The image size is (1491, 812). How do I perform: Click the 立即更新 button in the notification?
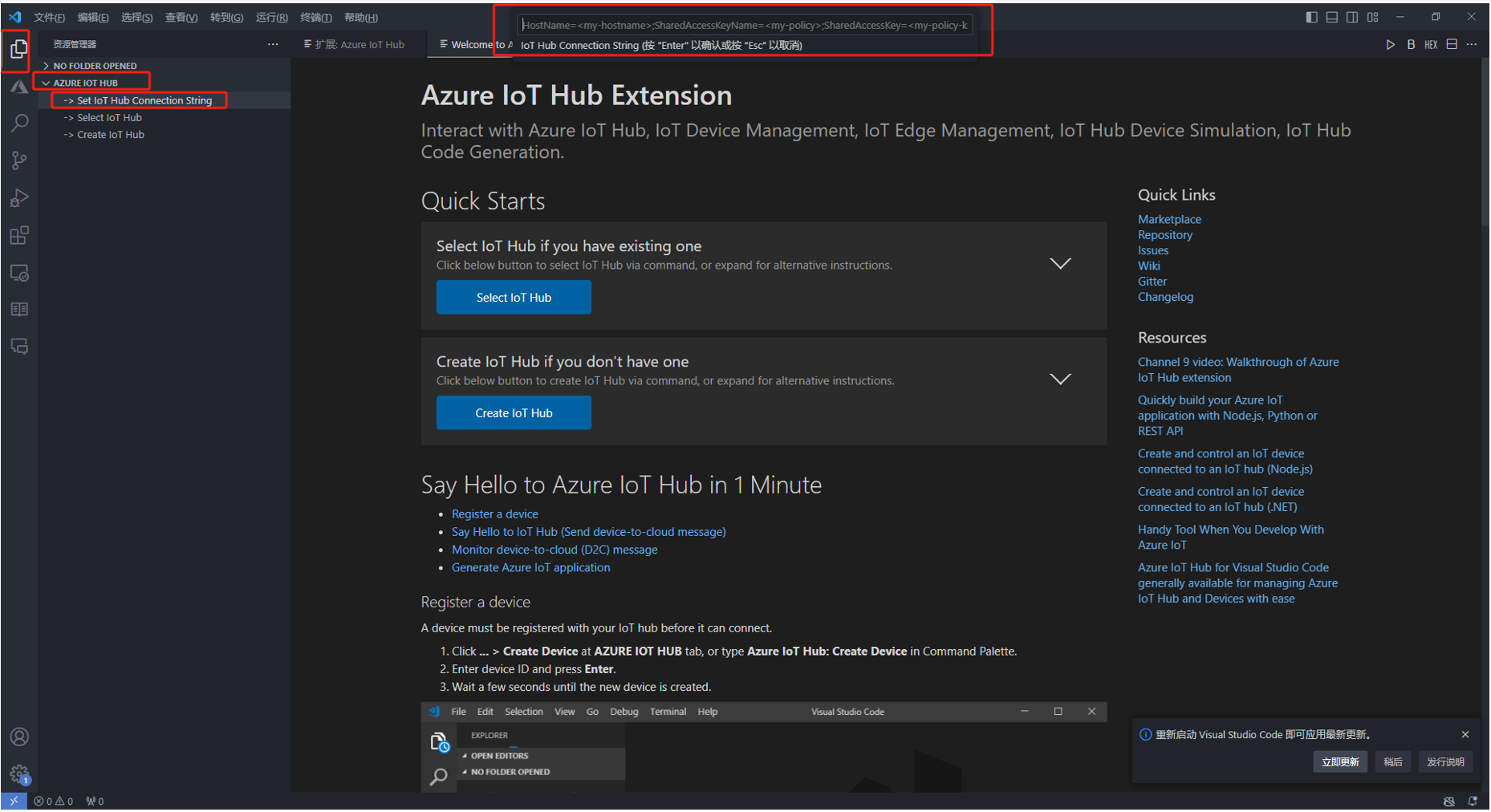1340,761
